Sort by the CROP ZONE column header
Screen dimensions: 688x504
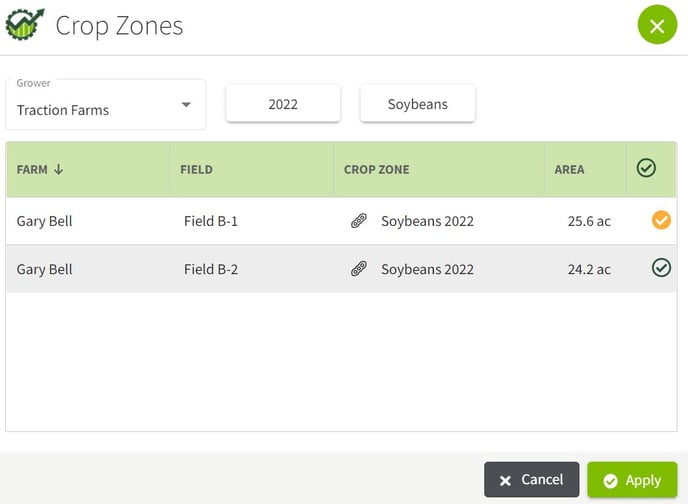pos(376,170)
